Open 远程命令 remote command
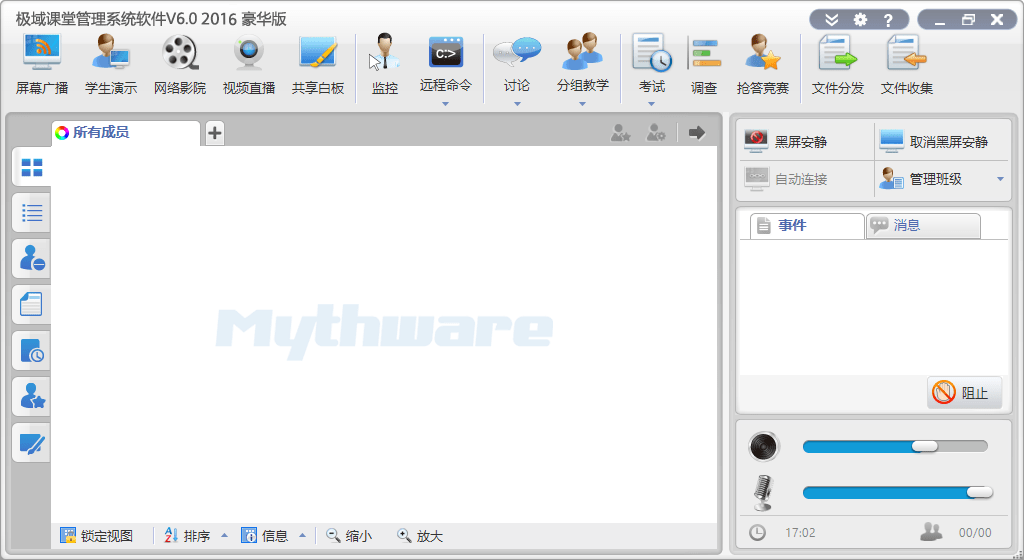This screenshot has height=560, width=1024. click(x=445, y=63)
